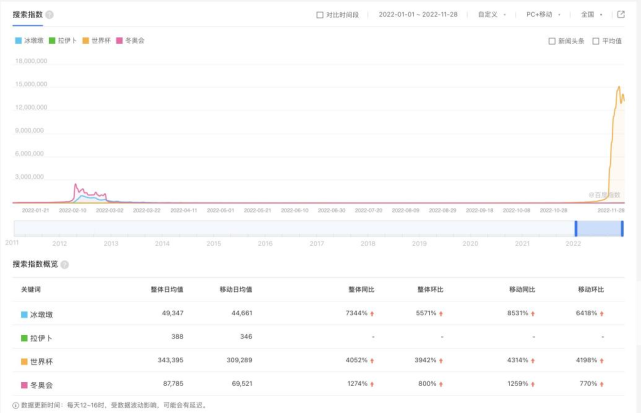Tick the 平均值 checkbox
Image resolution: width=641 pixels, height=413 pixels.
click(596, 41)
